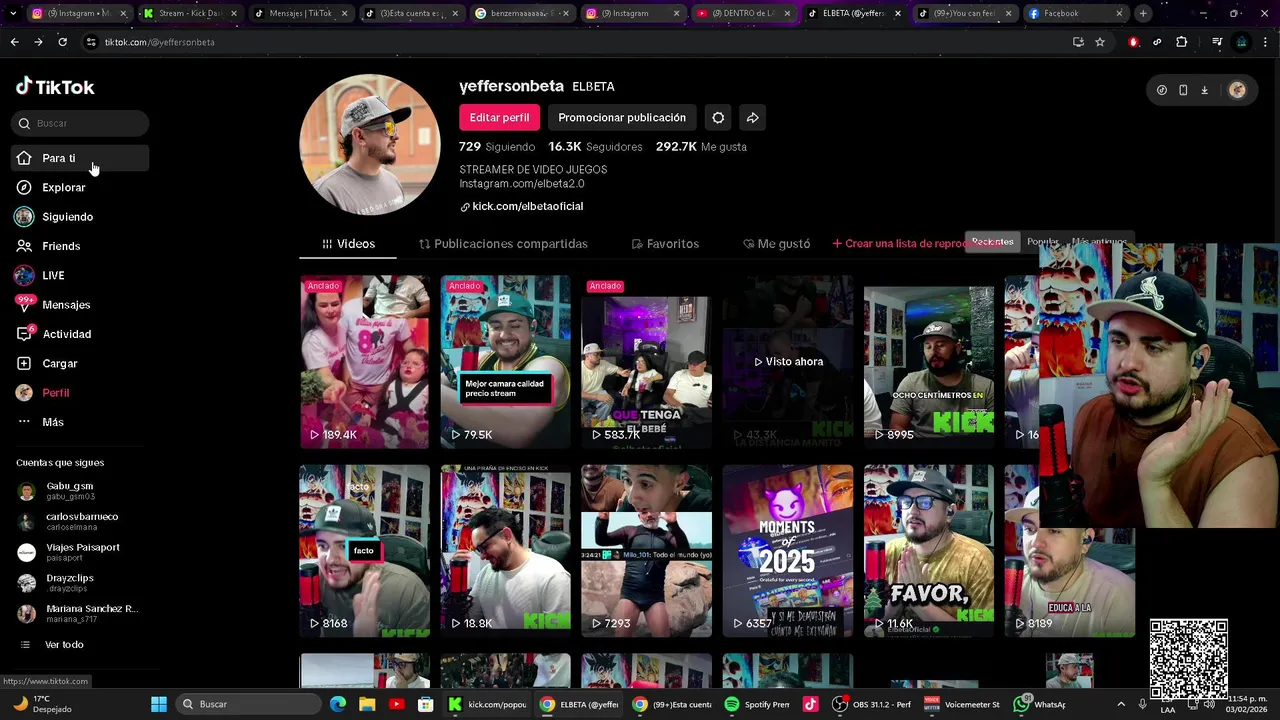Click the Editar perfil button
This screenshot has width=1280, height=720.
tap(499, 117)
